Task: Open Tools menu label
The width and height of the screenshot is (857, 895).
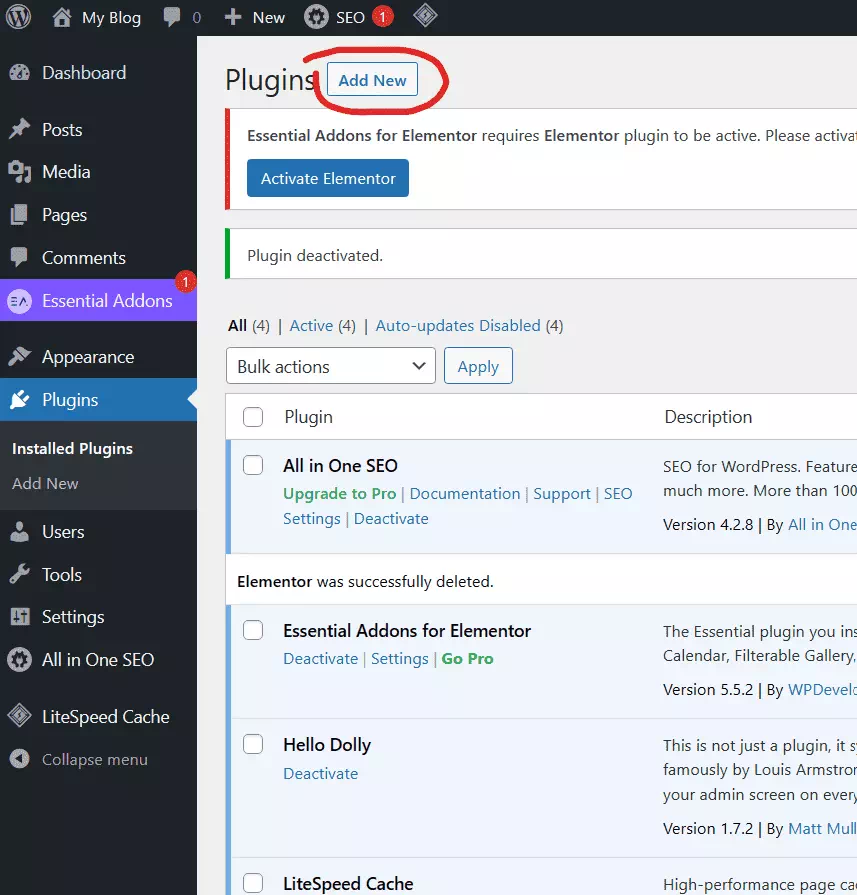Action: click(x=62, y=574)
